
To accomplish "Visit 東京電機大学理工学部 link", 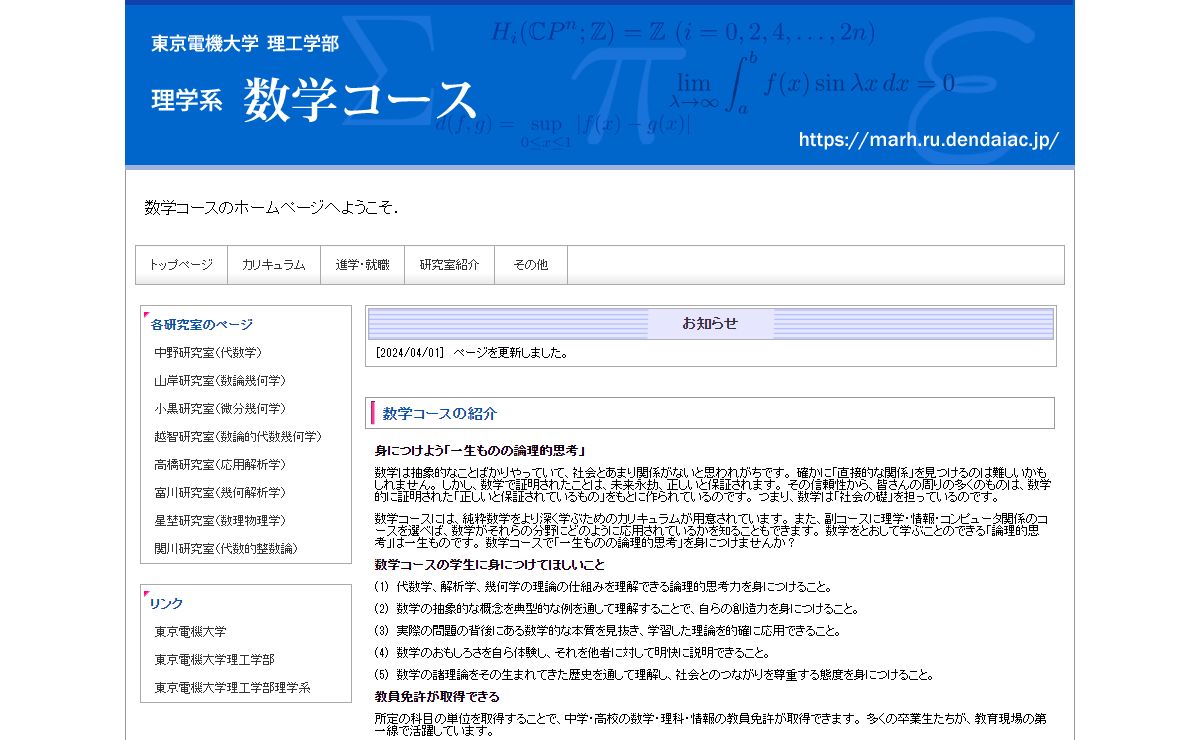I will [214, 660].
